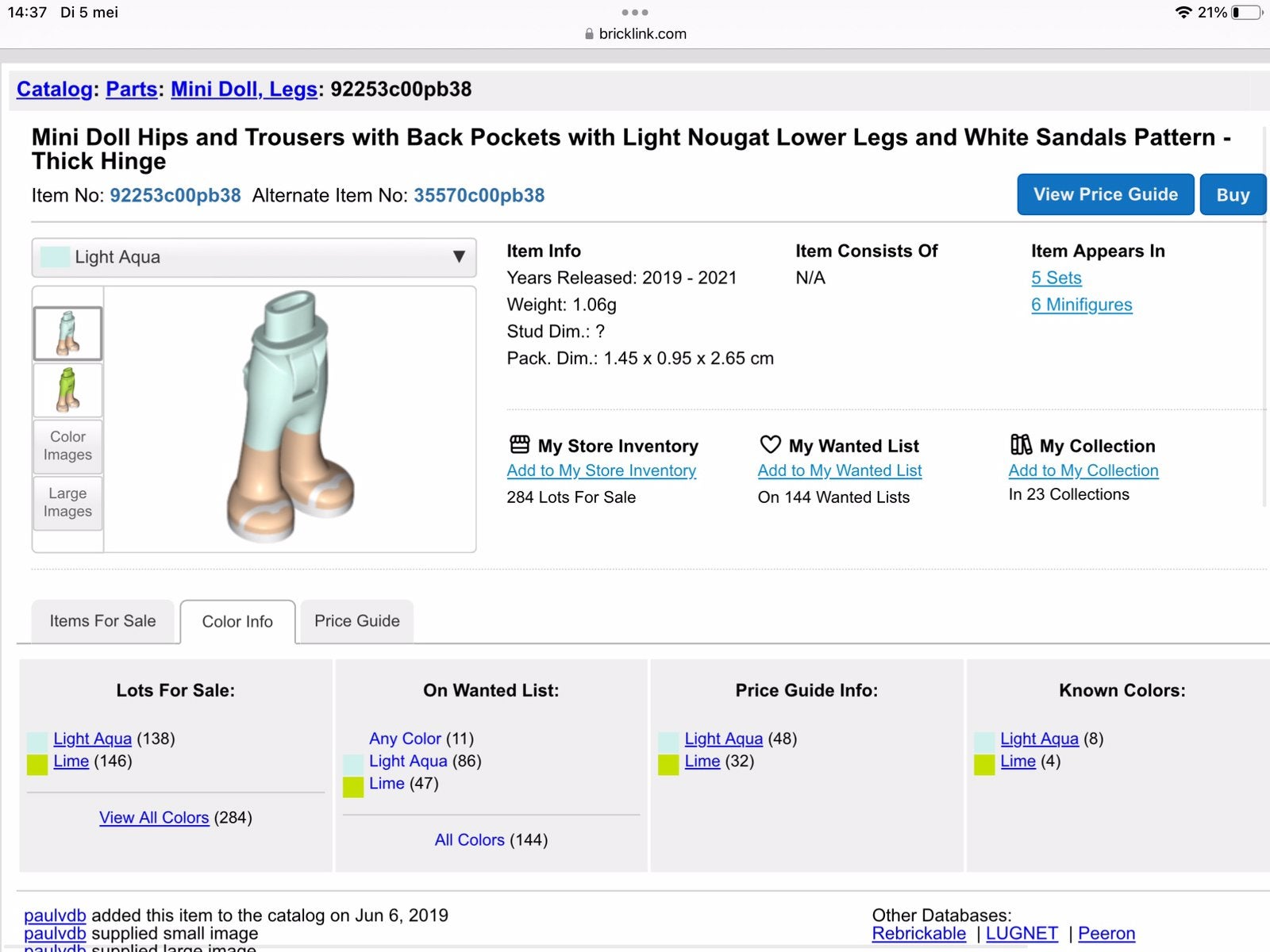This screenshot has height=952, width=1270.
Task: Select the Light Aqua legs thumbnail
Action: point(67,333)
